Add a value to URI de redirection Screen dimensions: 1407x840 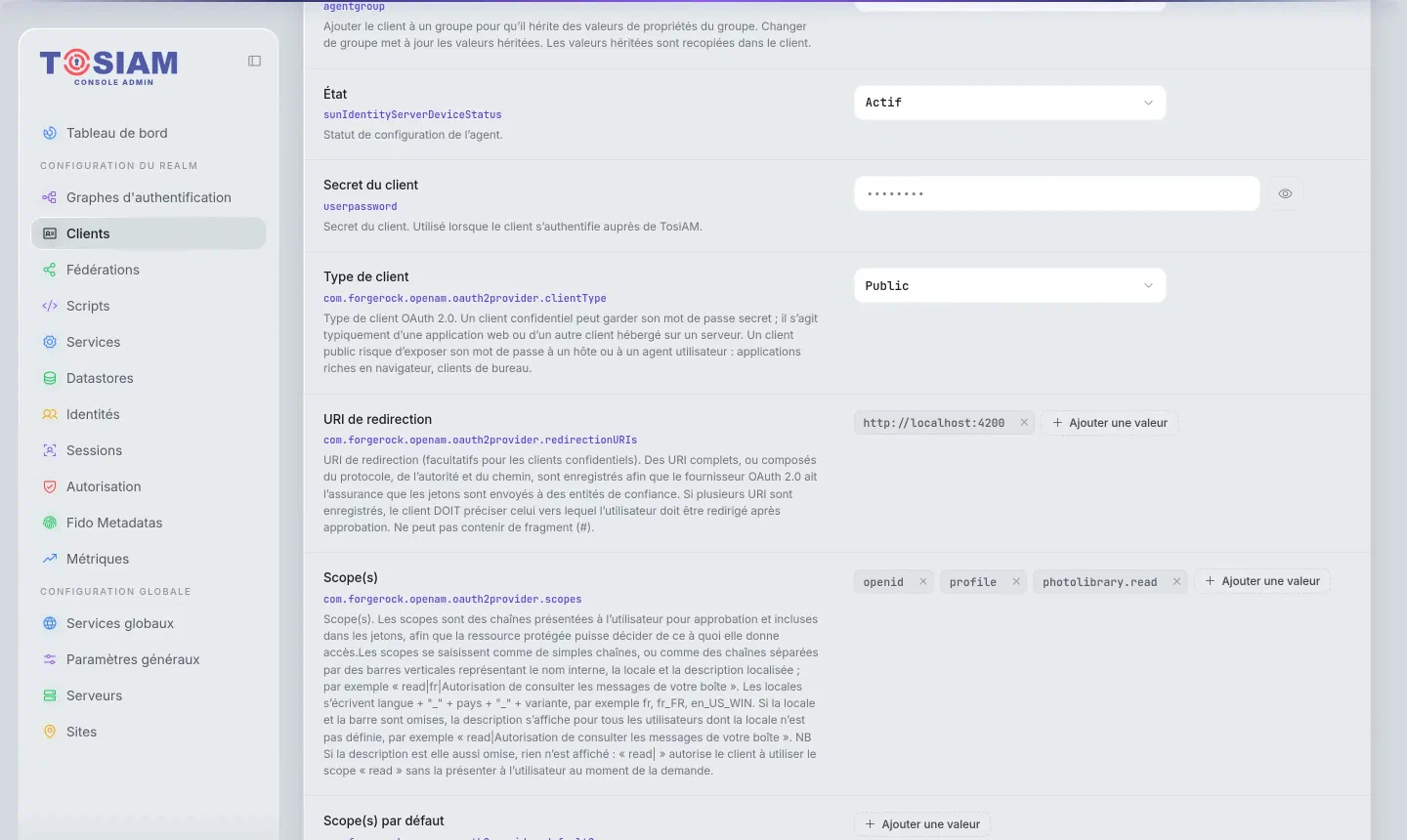(x=1109, y=423)
